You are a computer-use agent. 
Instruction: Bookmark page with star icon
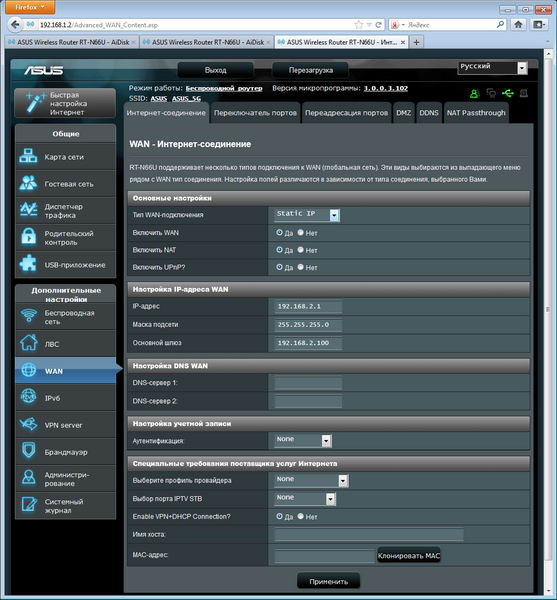point(358,25)
